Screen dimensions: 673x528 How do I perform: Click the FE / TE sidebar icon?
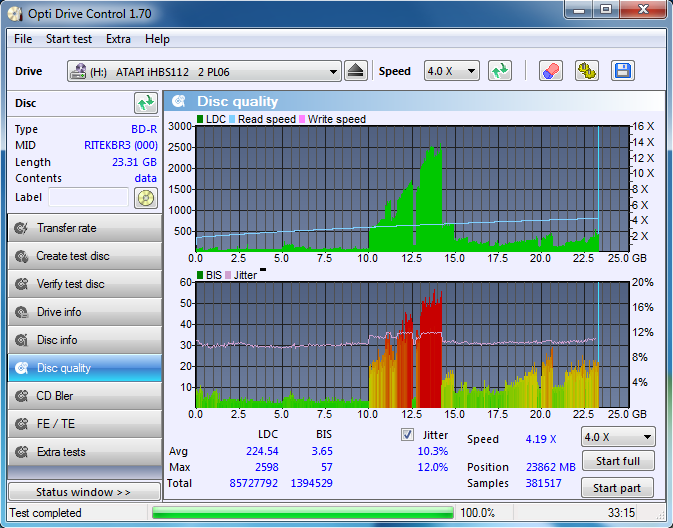[21, 424]
